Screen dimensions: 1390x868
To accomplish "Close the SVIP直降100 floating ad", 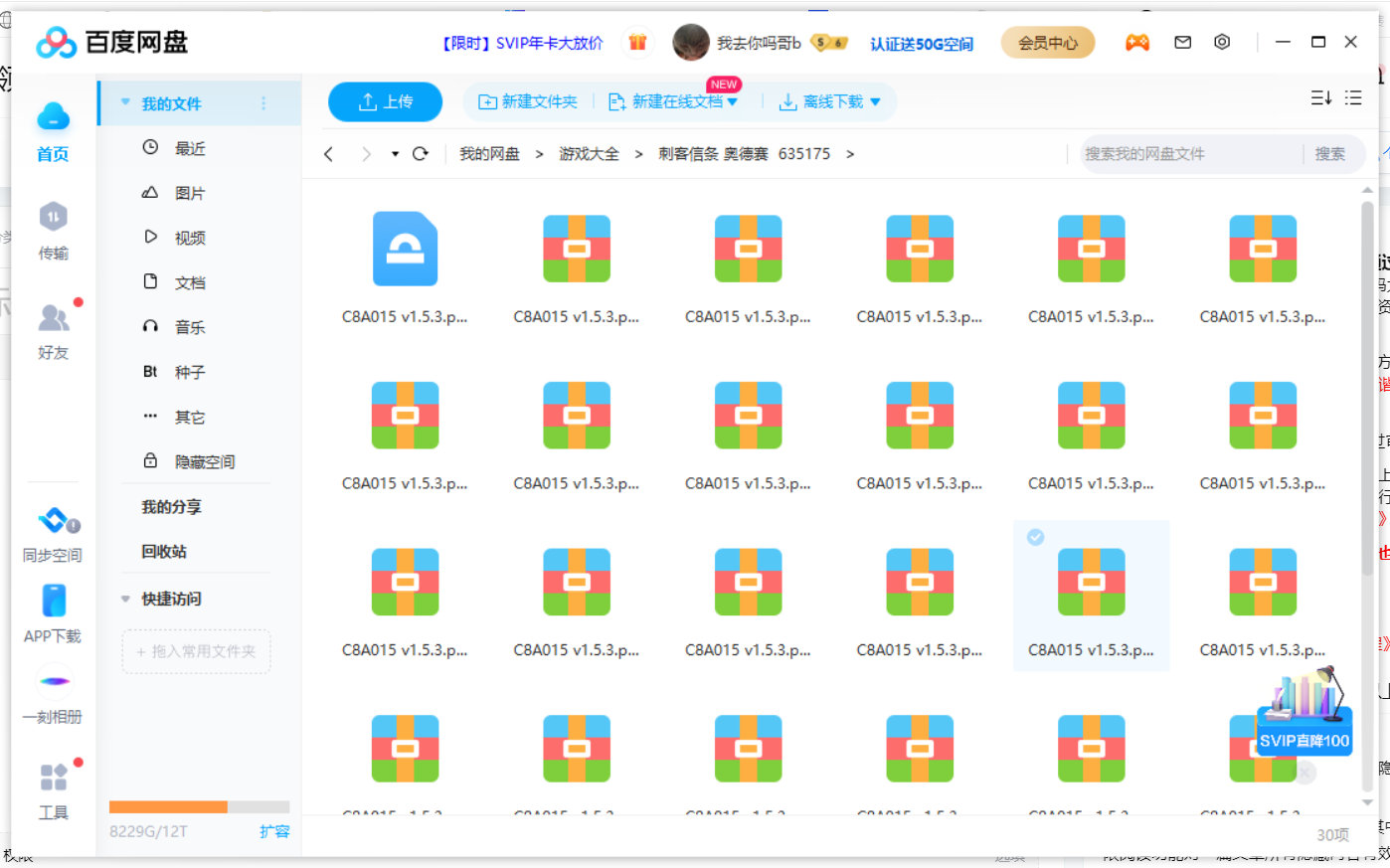I will [x=1305, y=772].
